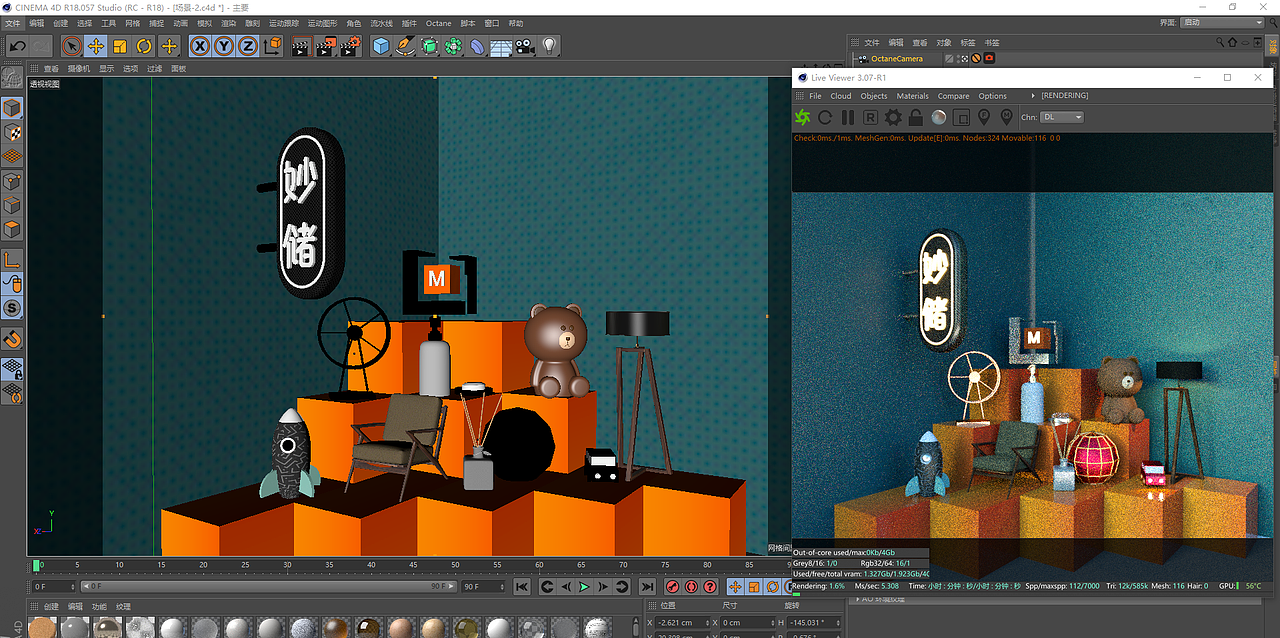Go to the start of the timeline
The image size is (1280, 638).
(522, 587)
